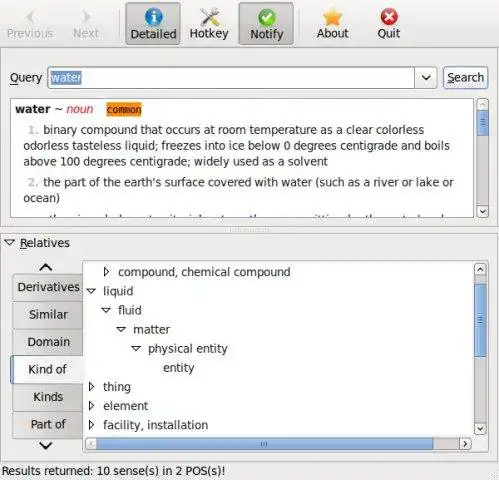Toggle the Notify option

[x=266, y=24]
